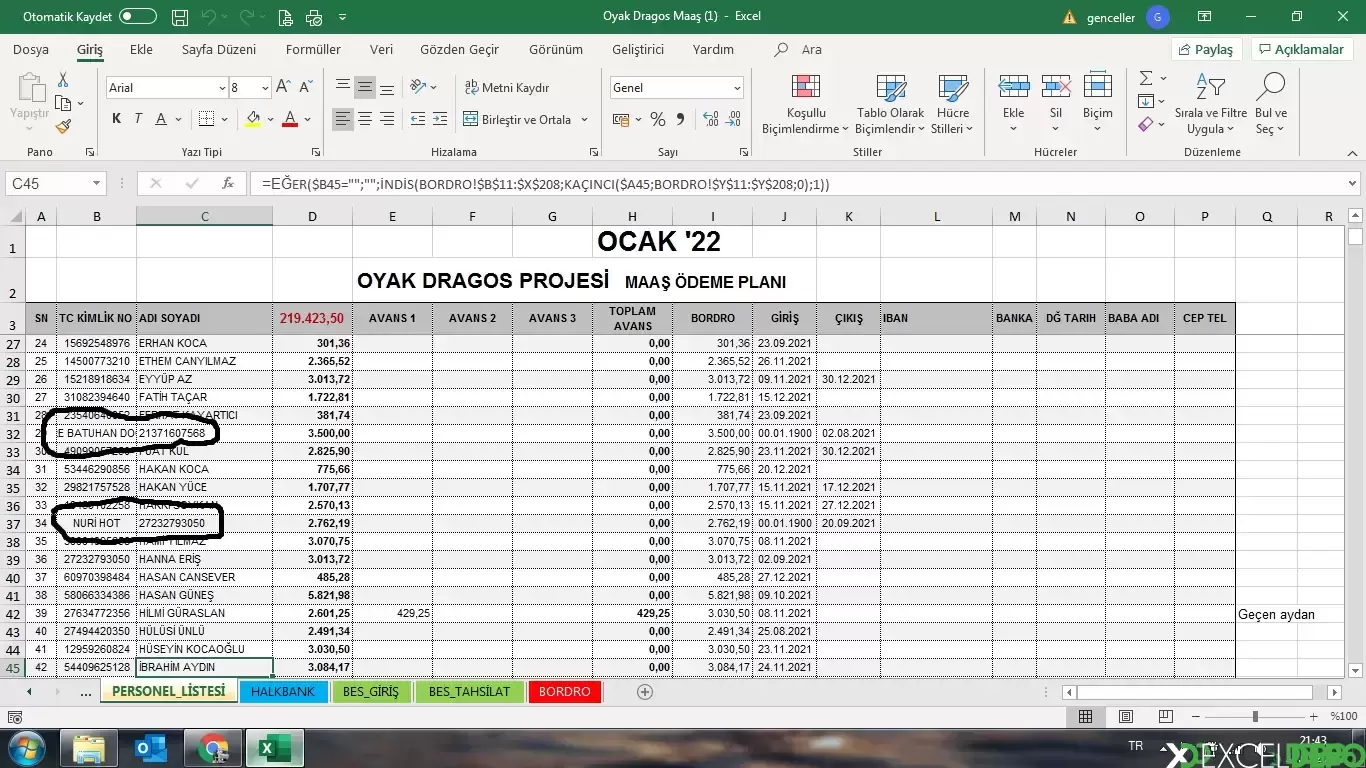The height and width of the screenshot is (768, 1366).
Task: Click the Undo arrow icon
Action: pos(208,17)
